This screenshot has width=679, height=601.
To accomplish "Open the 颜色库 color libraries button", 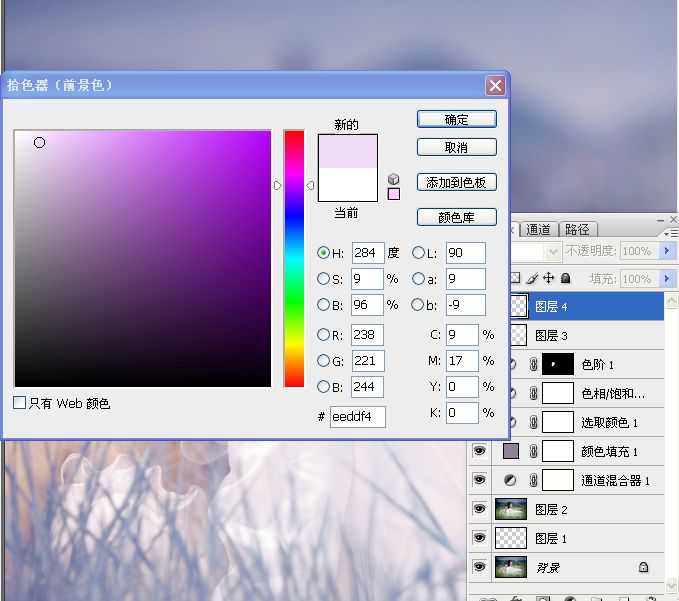I will click(456, 217).
